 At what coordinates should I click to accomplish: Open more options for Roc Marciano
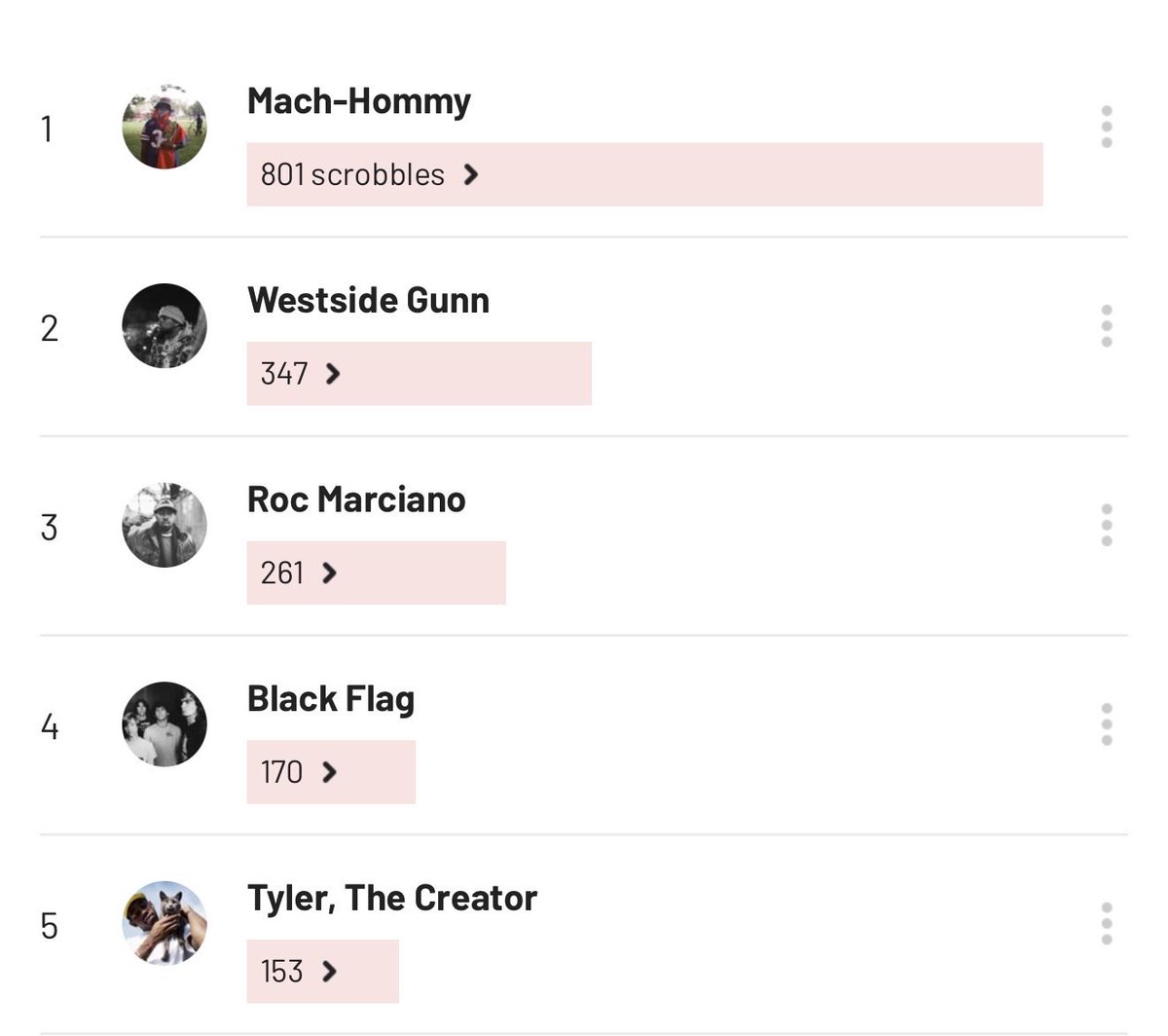click(x=1107, y=526)
